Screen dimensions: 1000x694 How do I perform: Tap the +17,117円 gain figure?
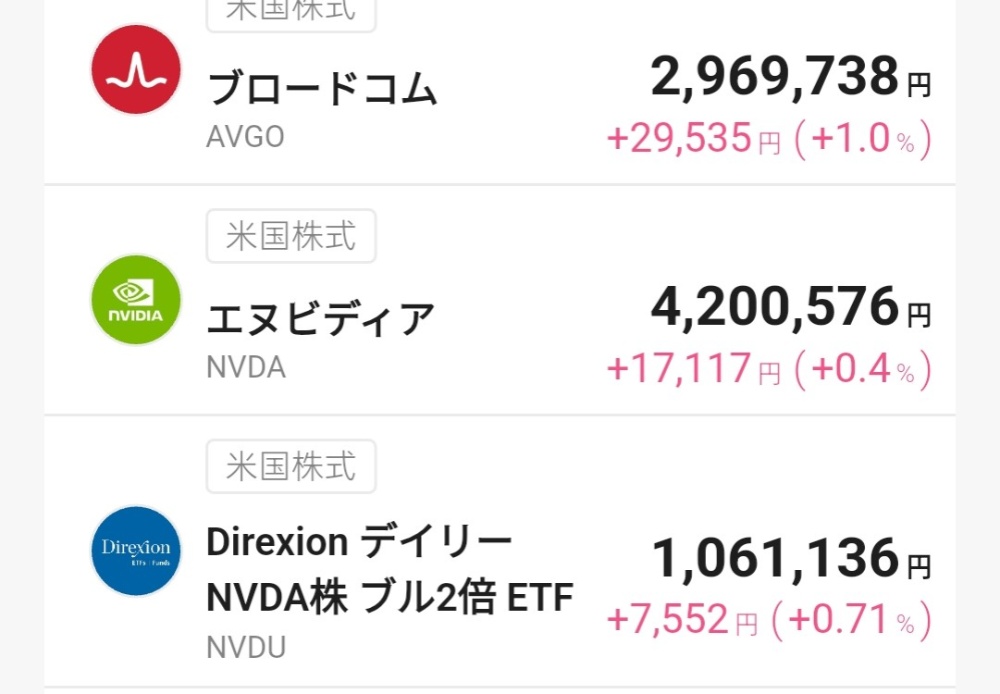point(694,369)
